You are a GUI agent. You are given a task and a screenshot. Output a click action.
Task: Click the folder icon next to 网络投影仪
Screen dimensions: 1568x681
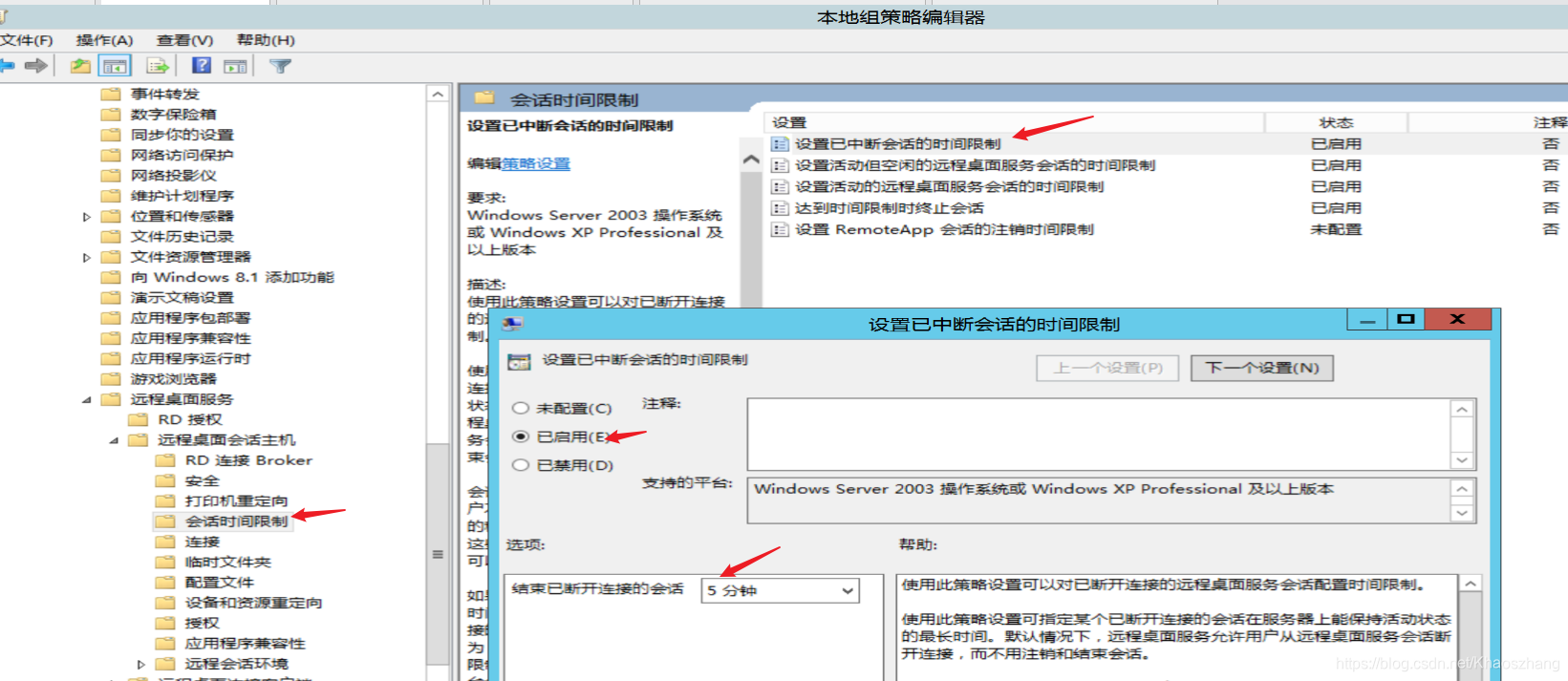coord(111,175)
